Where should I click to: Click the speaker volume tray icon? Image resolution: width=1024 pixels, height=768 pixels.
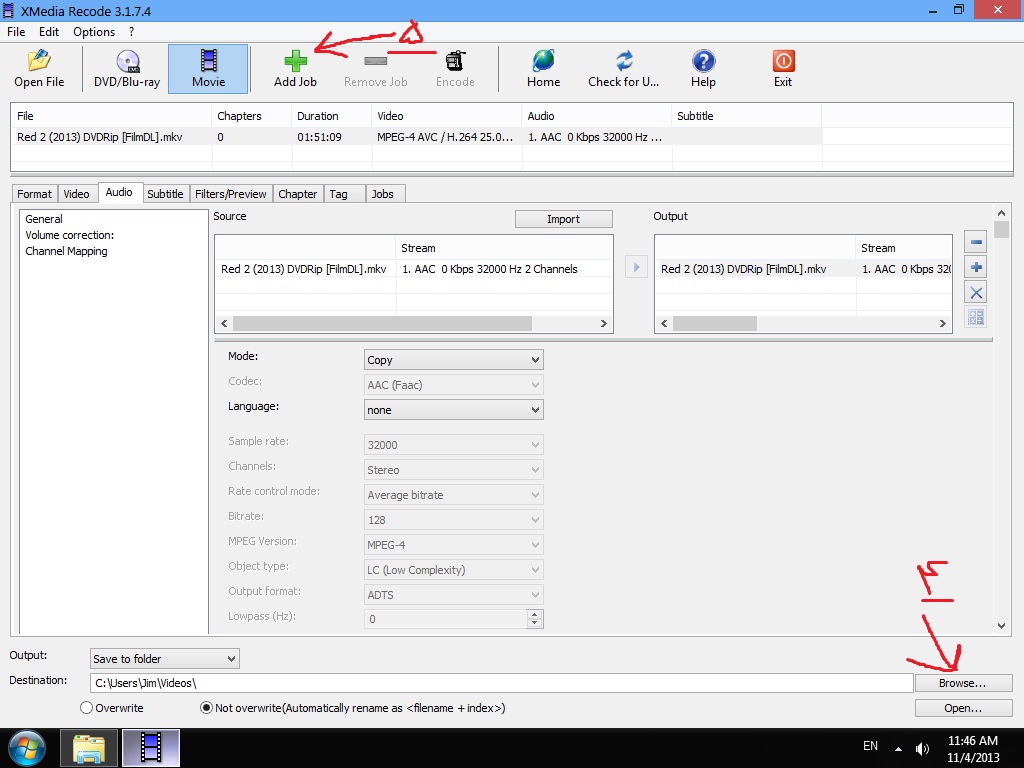point(922,748)
